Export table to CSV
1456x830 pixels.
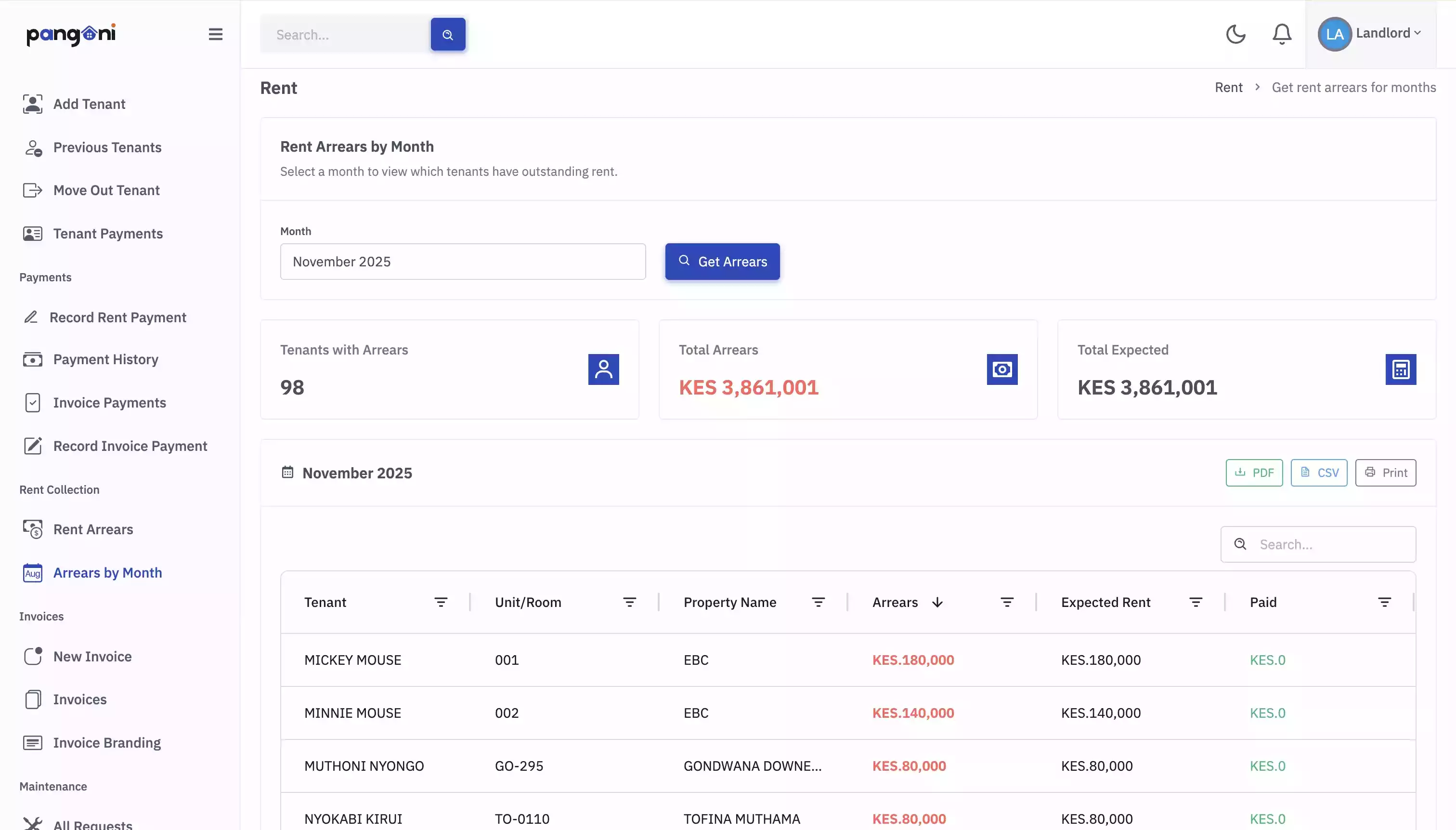1319,473
